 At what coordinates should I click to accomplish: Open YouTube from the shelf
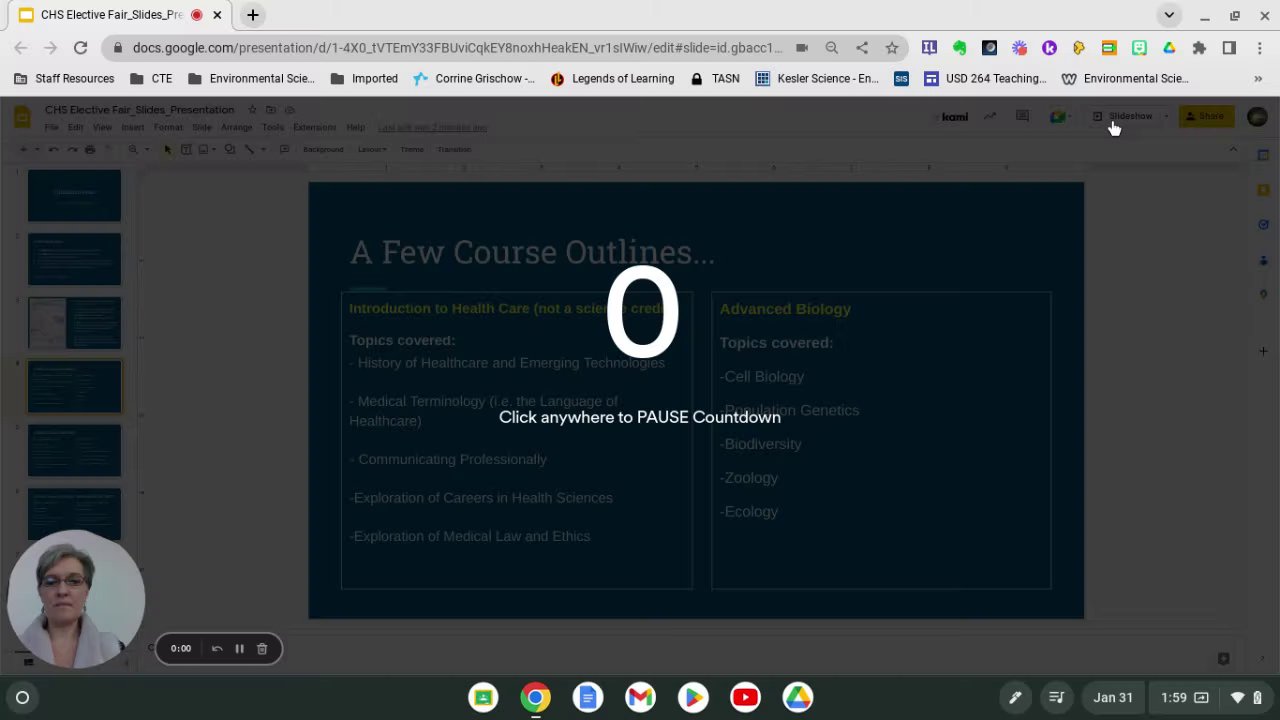pos(745,697)
